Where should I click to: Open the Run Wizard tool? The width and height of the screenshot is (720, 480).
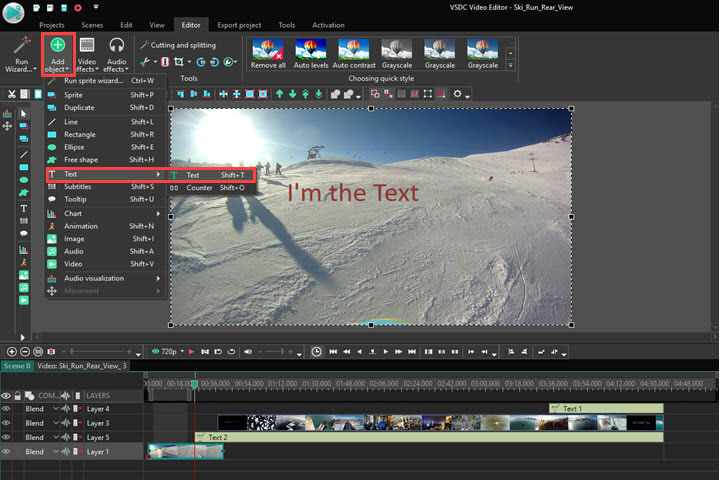21,56
